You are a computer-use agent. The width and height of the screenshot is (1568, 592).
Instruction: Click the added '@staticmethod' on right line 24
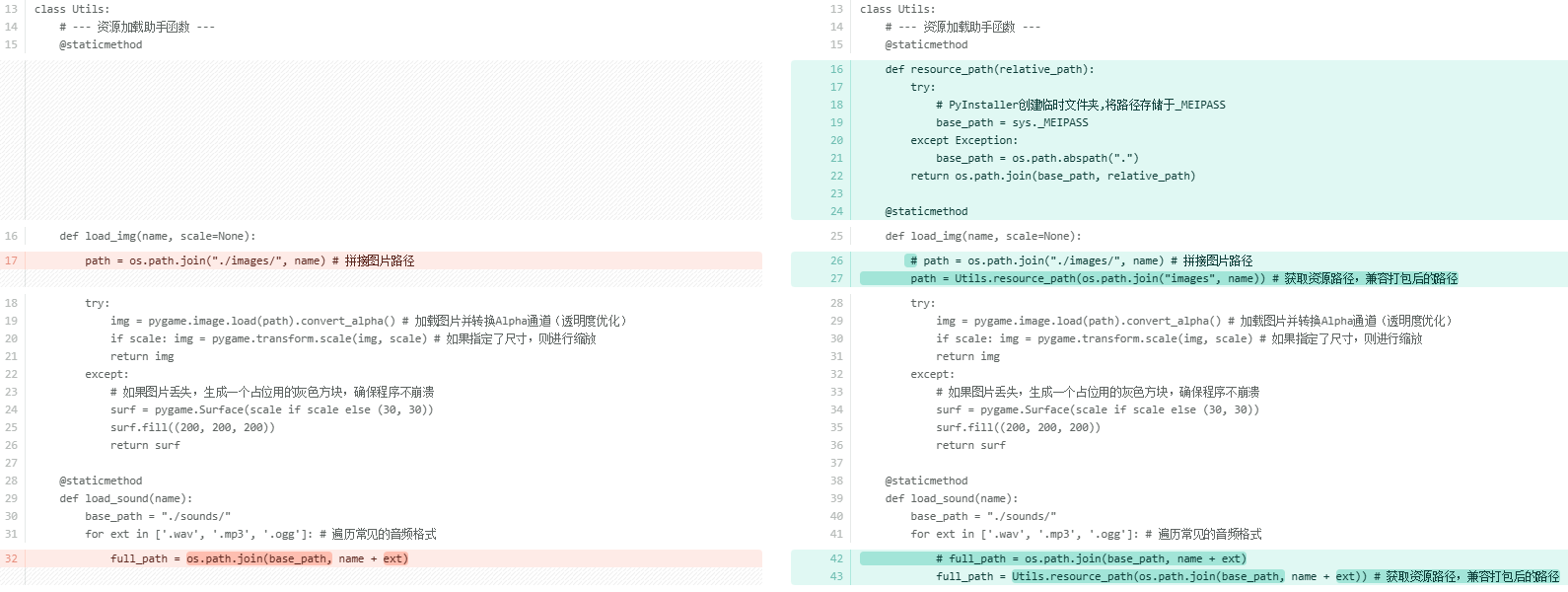(926, 212)
